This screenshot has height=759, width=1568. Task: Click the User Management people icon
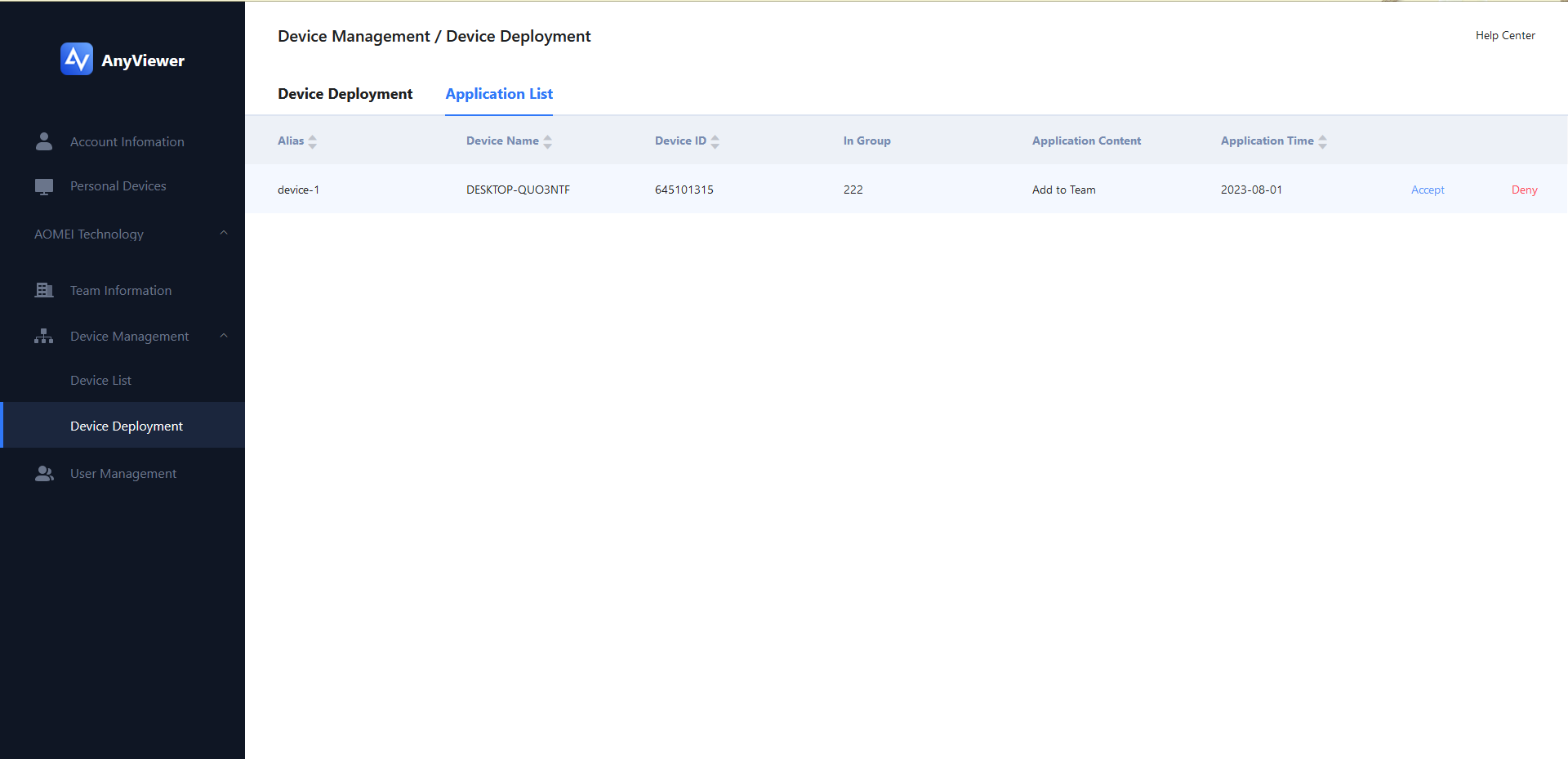44,473
